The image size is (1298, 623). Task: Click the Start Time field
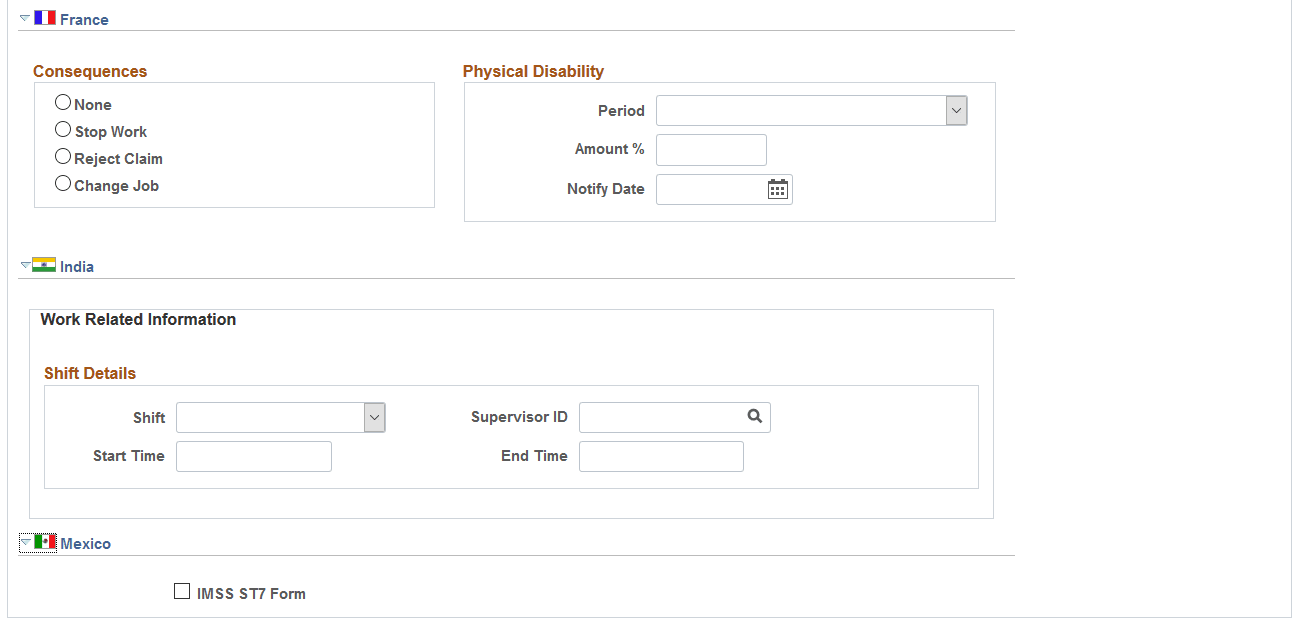point(253,455)
